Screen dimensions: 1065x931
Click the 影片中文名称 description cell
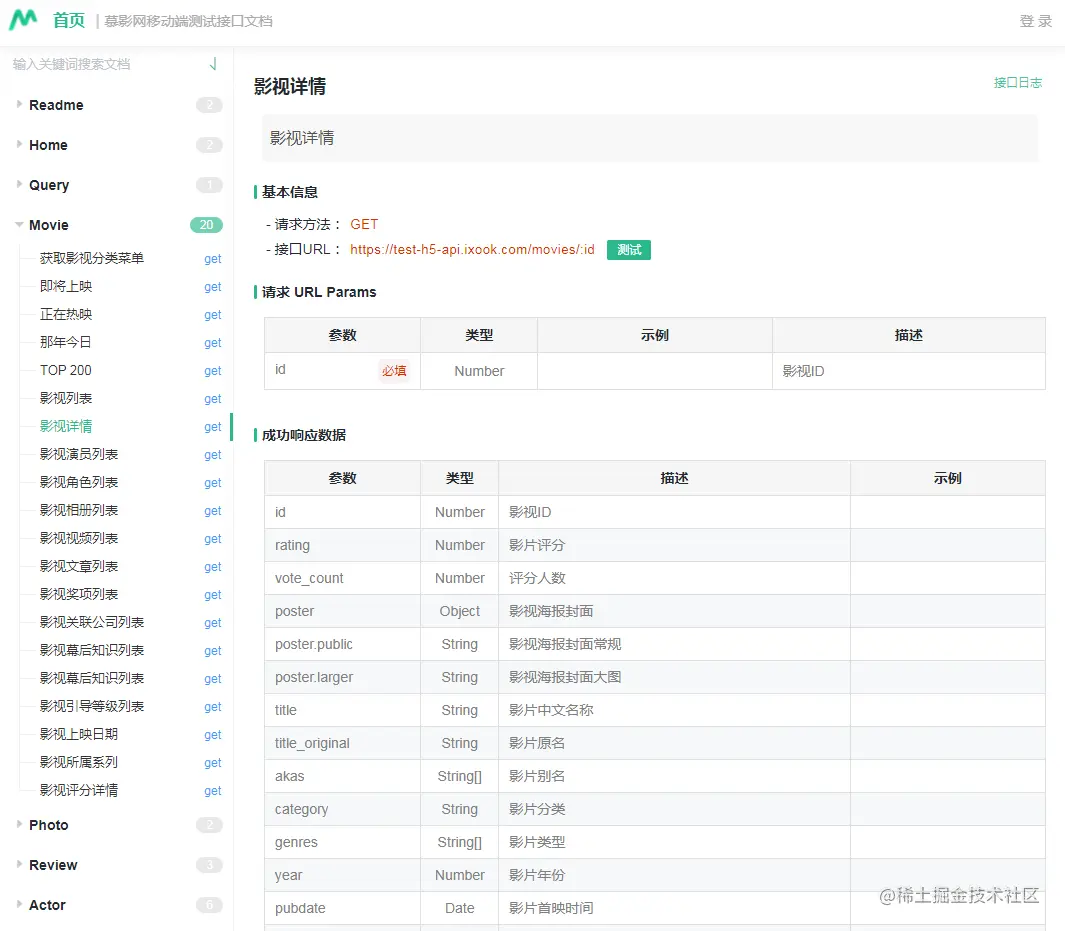674,710
